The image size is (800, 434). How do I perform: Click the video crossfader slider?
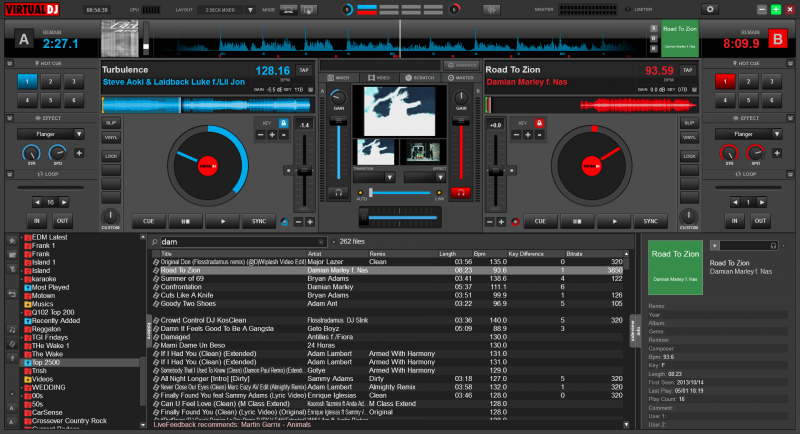pos(399,193)
